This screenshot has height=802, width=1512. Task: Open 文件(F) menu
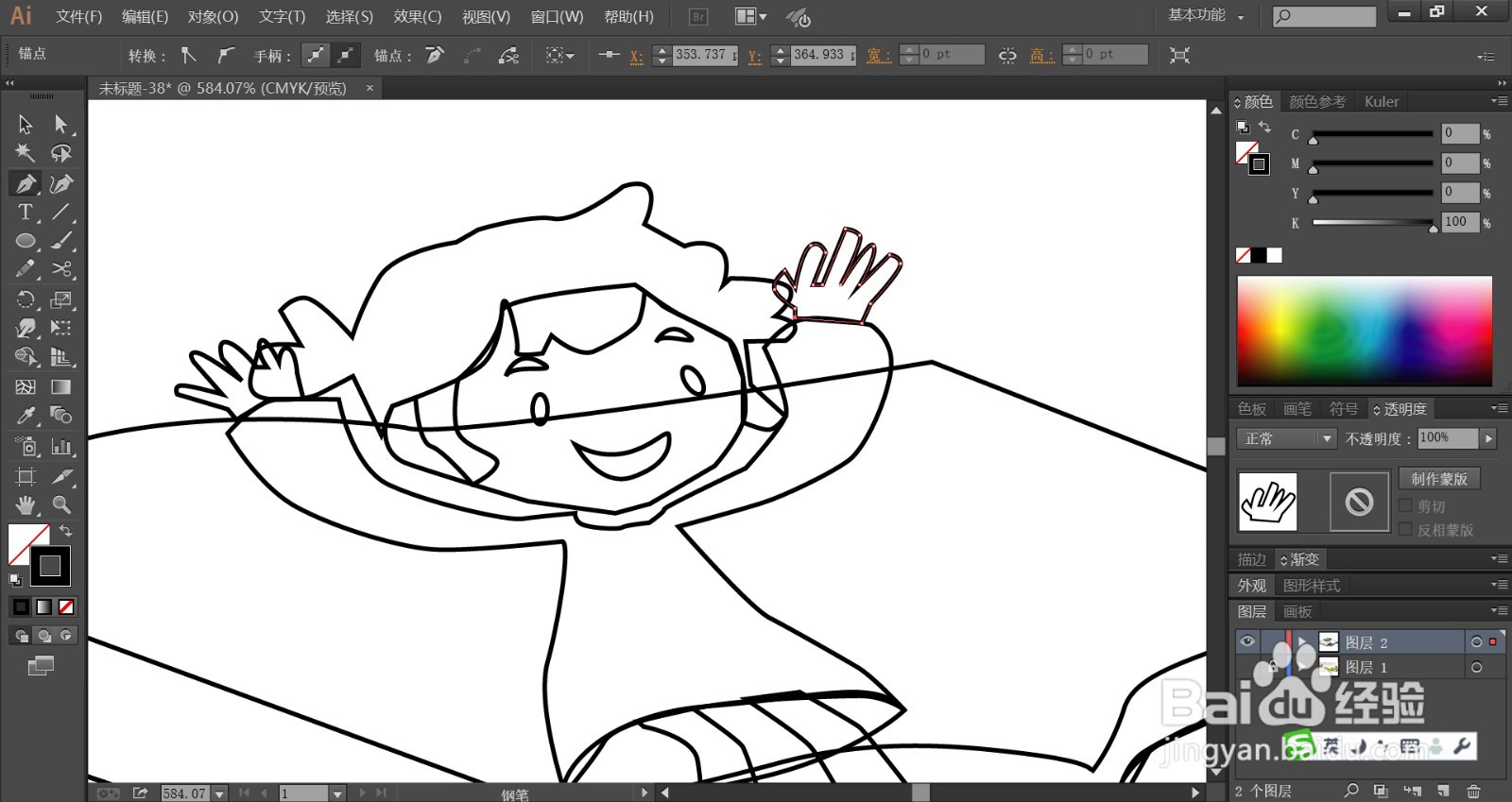[x=78, y=16]
